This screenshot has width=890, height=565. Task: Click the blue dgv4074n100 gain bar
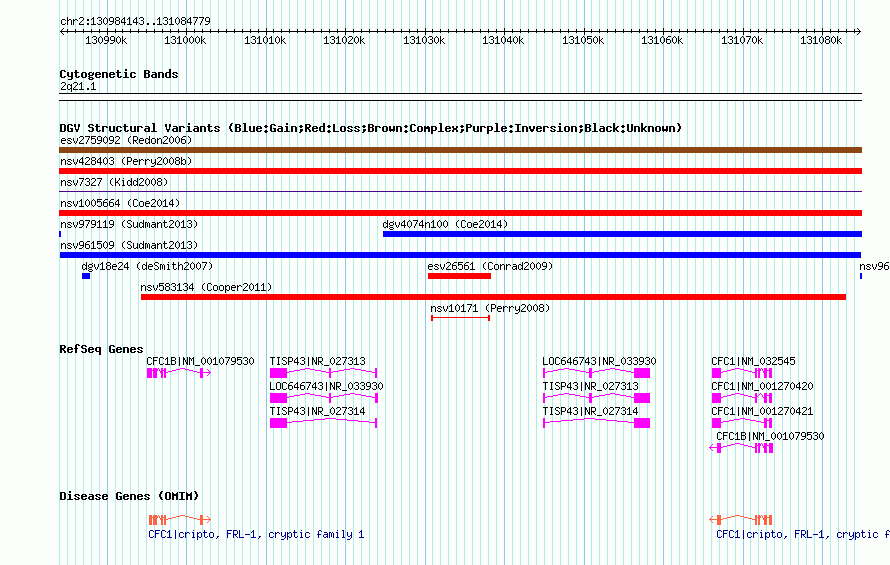(x=622, y=234)
